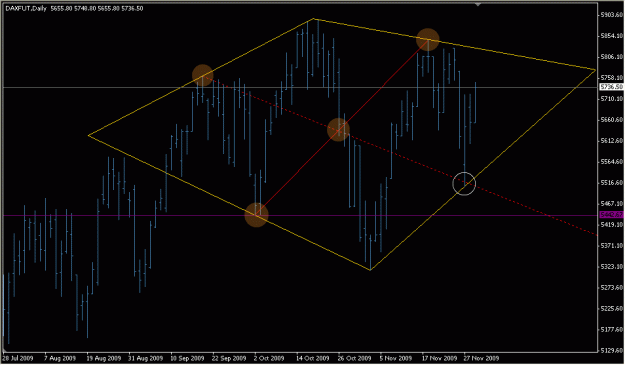Screen dimensions: 625x365
Task: Click the 28 Jul 2009 date label
Action: (x=18, y=358)
